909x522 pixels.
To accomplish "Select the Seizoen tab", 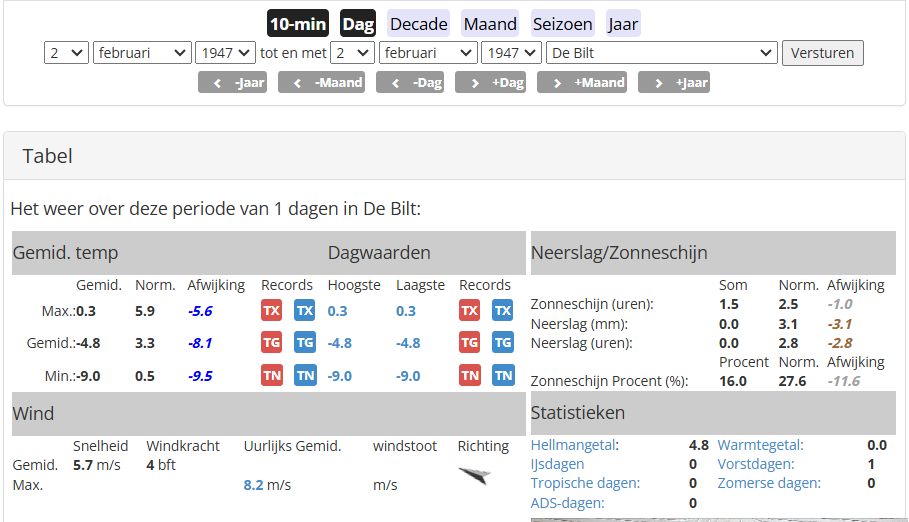I will click(x=563, y=24).
